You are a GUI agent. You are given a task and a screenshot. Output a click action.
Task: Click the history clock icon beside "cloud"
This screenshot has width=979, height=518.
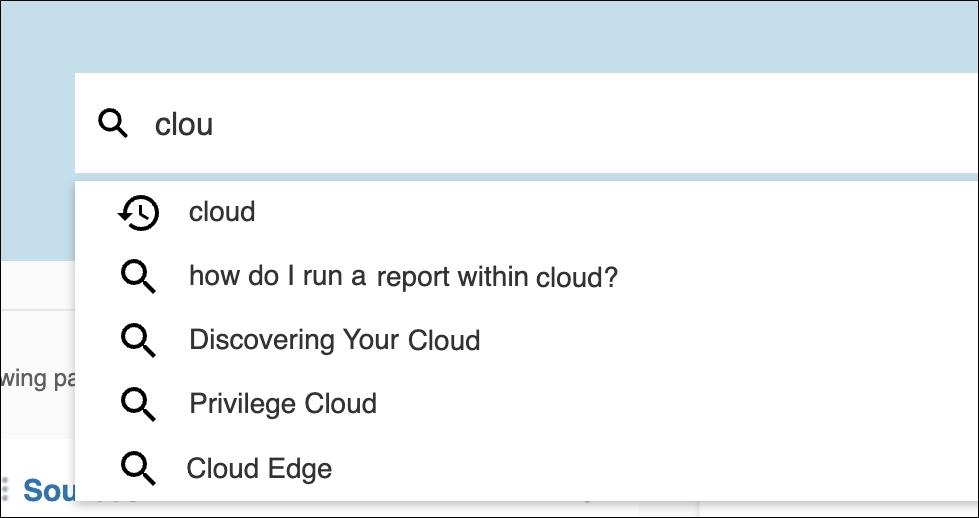click(x=138, y=212)
